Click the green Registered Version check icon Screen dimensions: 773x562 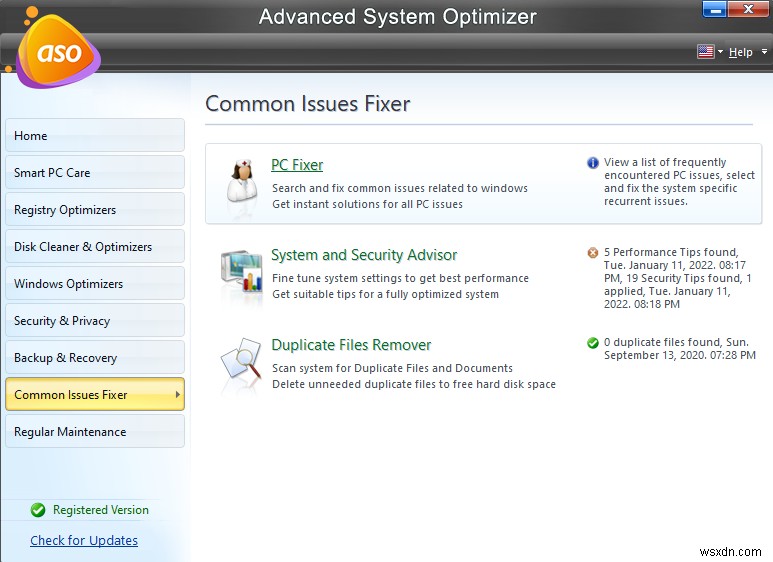(38, 510)
